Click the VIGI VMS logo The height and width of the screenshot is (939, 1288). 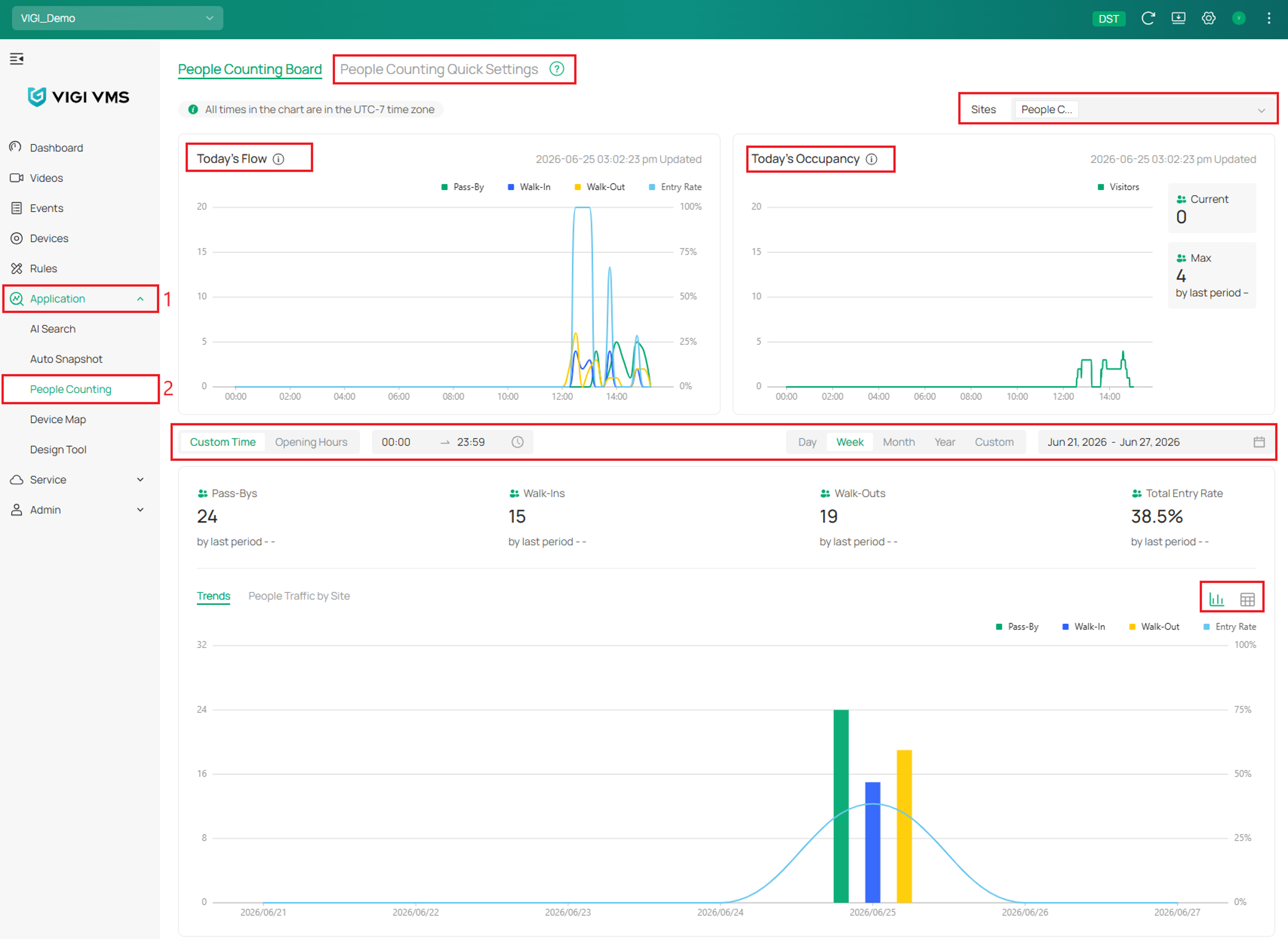78,97
